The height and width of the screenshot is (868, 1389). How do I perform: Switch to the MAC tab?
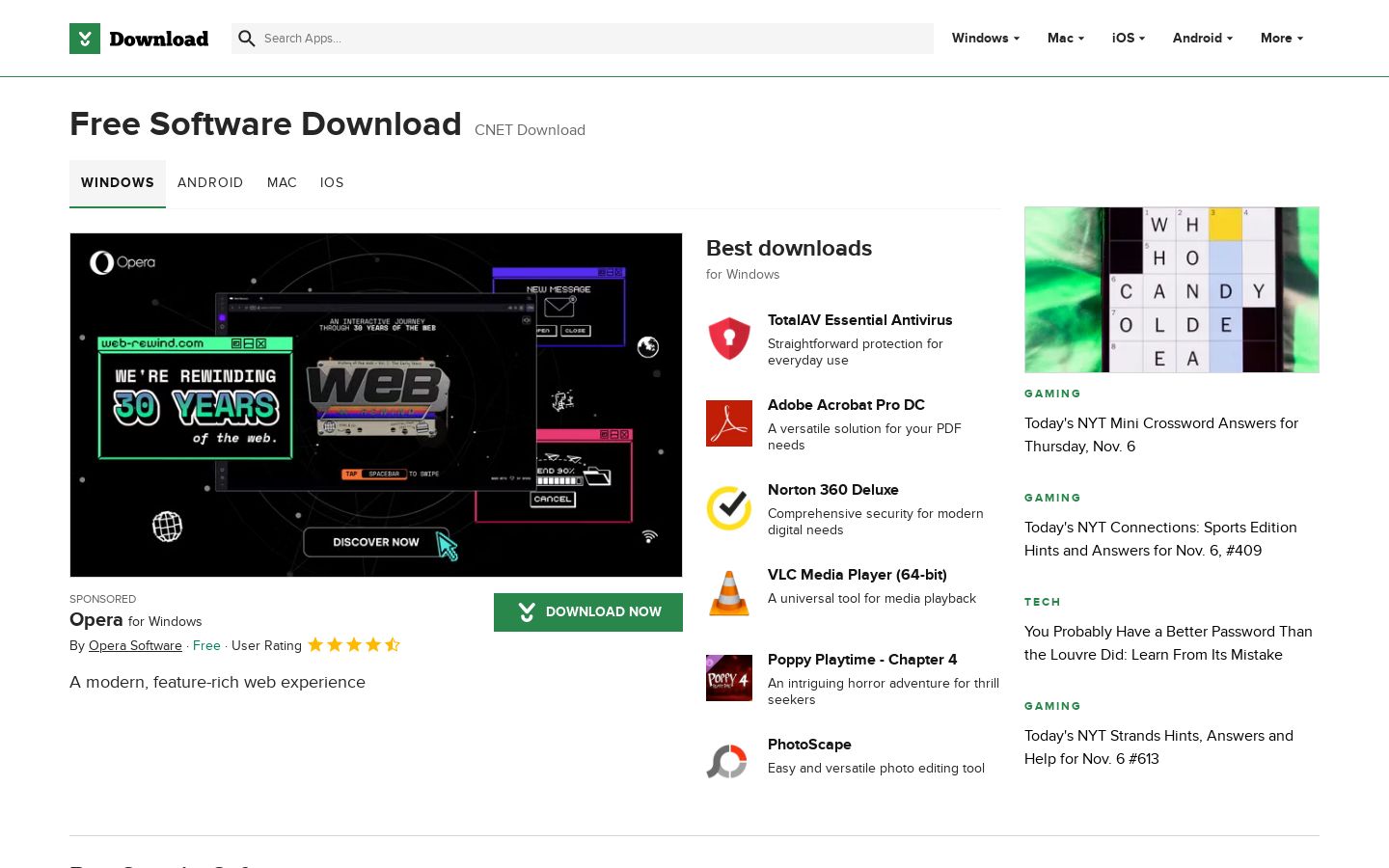282,183
